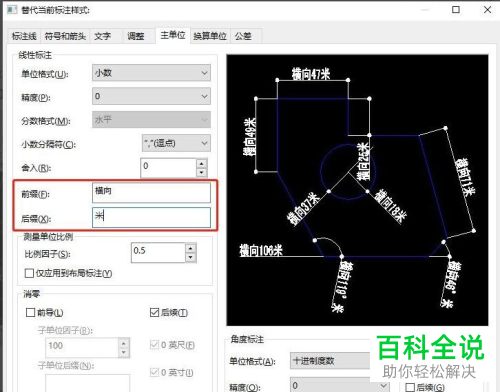Click the 主单位 tab
This screenshot has width=500, height=392.
coord(173,35)
